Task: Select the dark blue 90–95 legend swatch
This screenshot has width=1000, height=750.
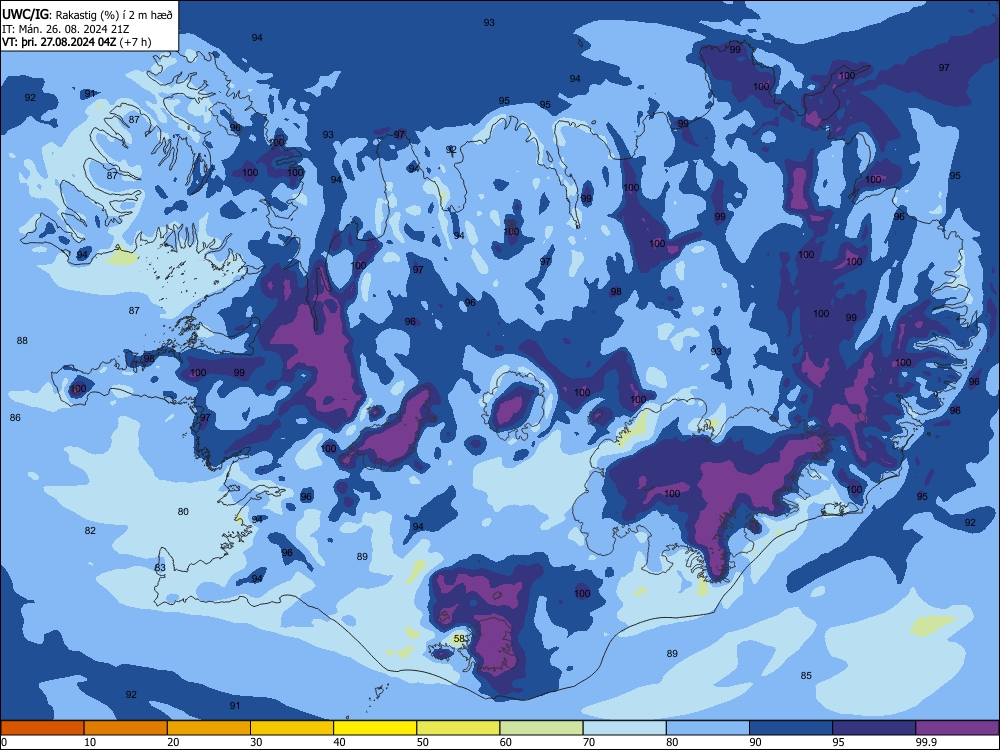Action: [x=791, y=728]
